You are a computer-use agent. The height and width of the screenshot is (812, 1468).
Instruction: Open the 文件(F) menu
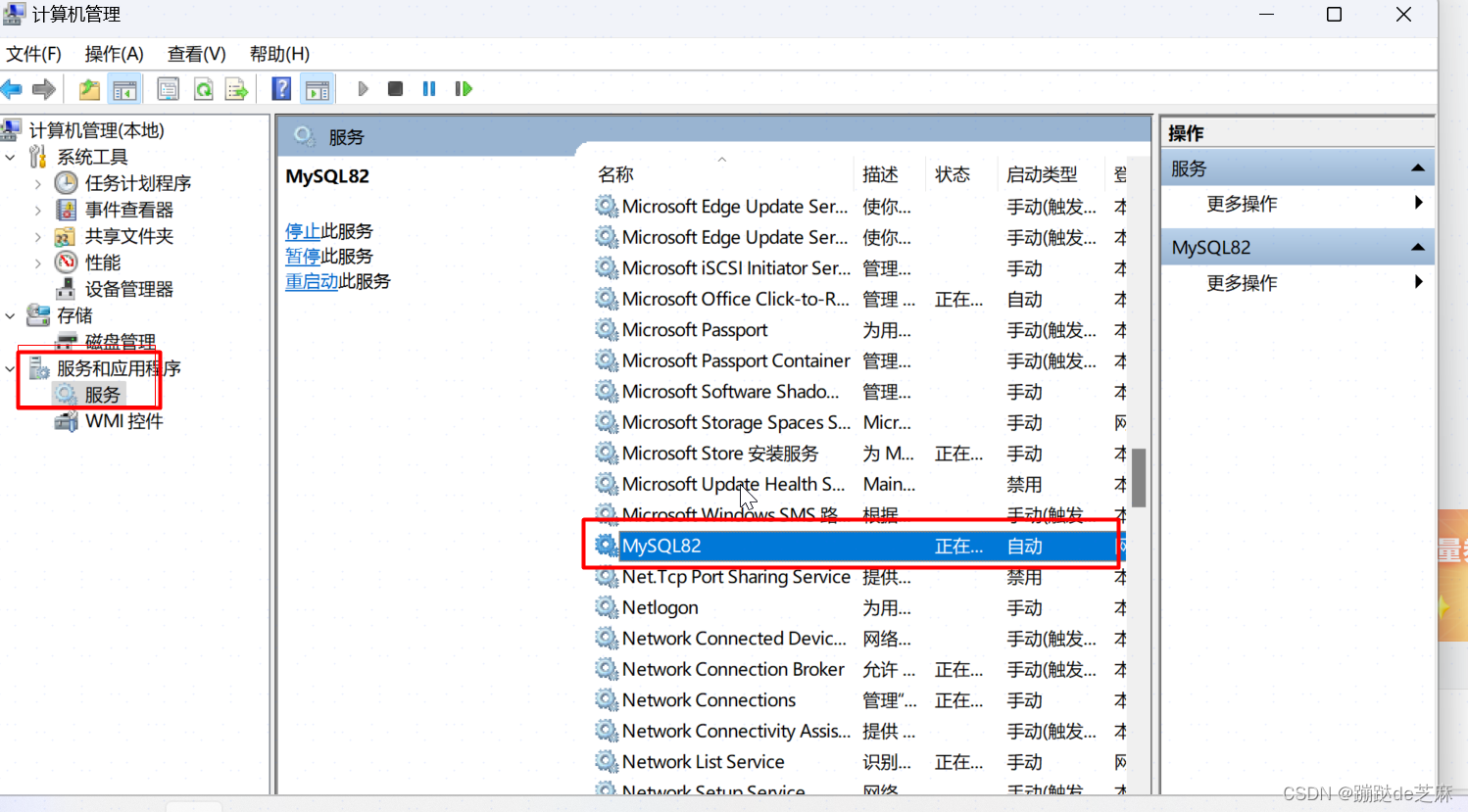coord(33,54)
